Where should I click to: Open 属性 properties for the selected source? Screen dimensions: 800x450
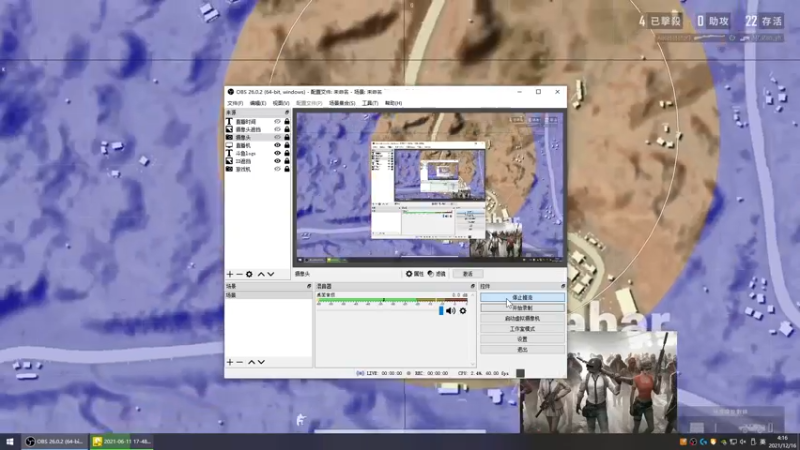pyautogui.click(x=415, y=274)
